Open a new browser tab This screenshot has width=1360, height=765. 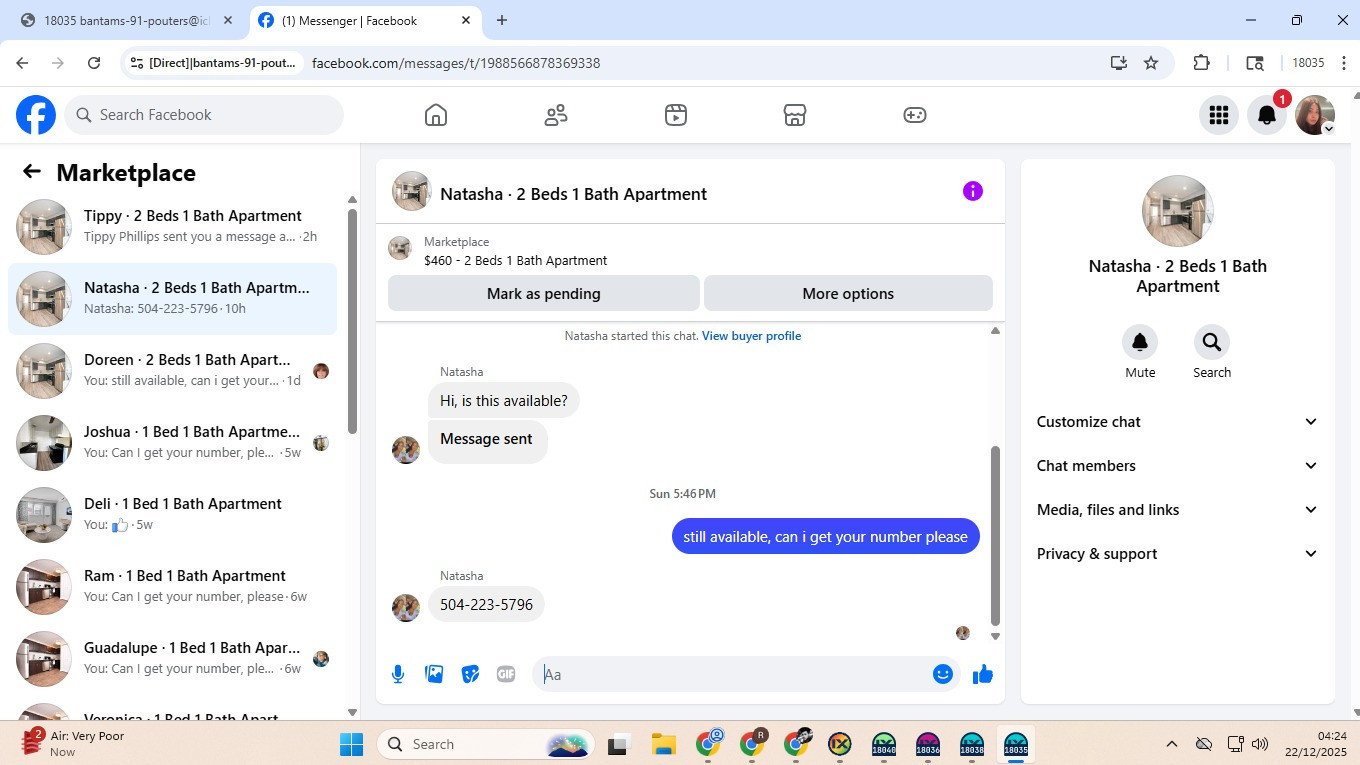click(502, 20)
